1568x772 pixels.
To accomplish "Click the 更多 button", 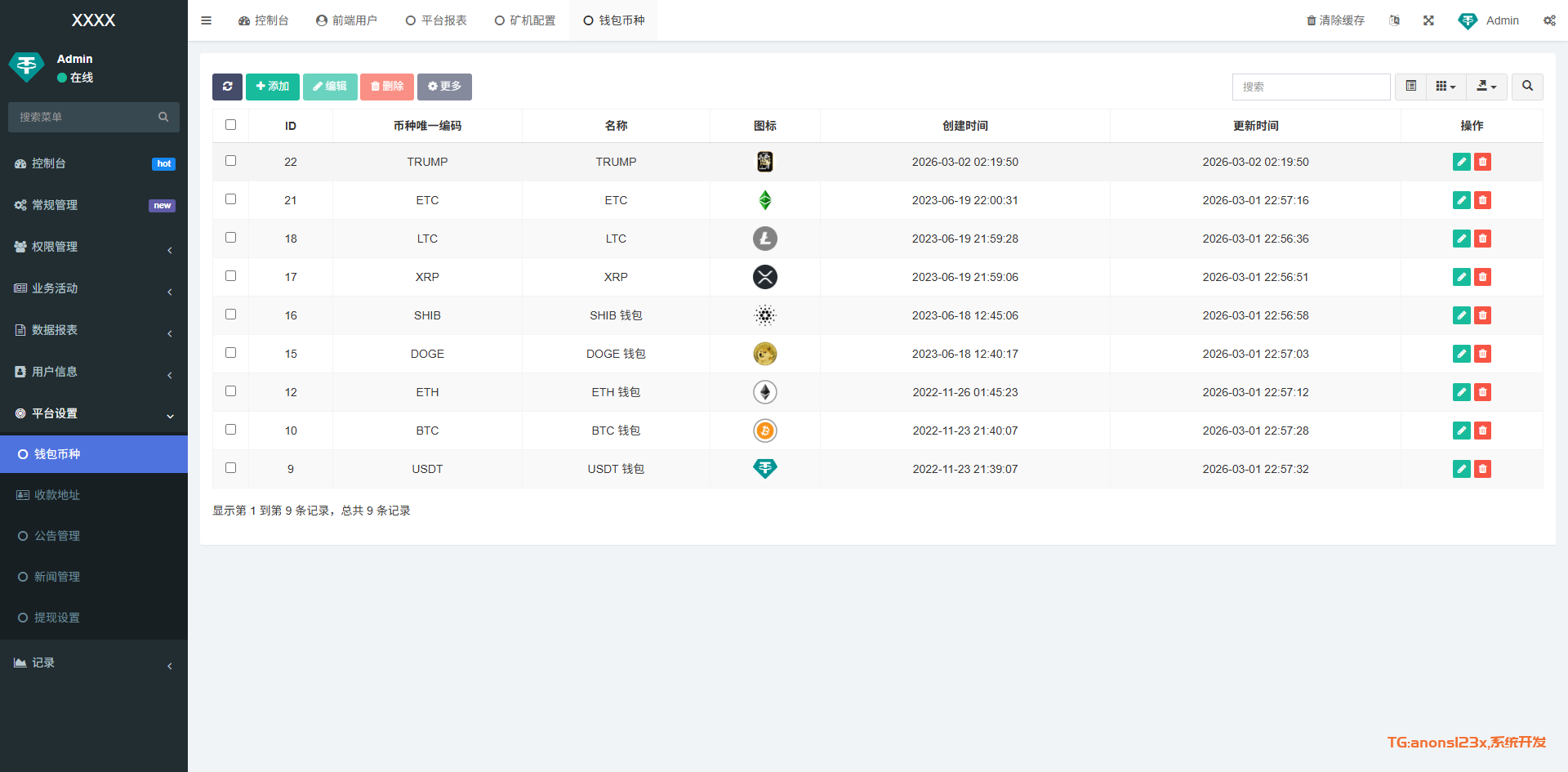I will coord(444,87).
